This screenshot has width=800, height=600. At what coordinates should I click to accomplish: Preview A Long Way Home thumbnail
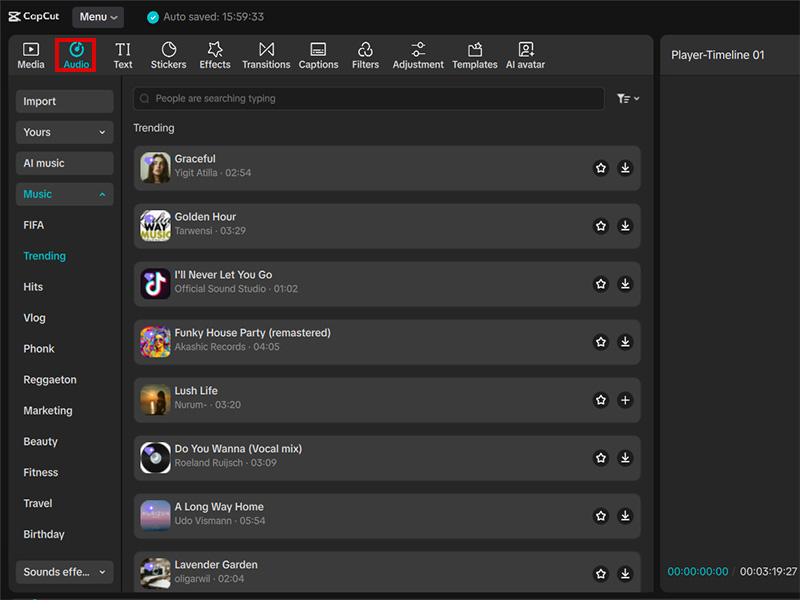pyautogui.click(x=155, y=516)
